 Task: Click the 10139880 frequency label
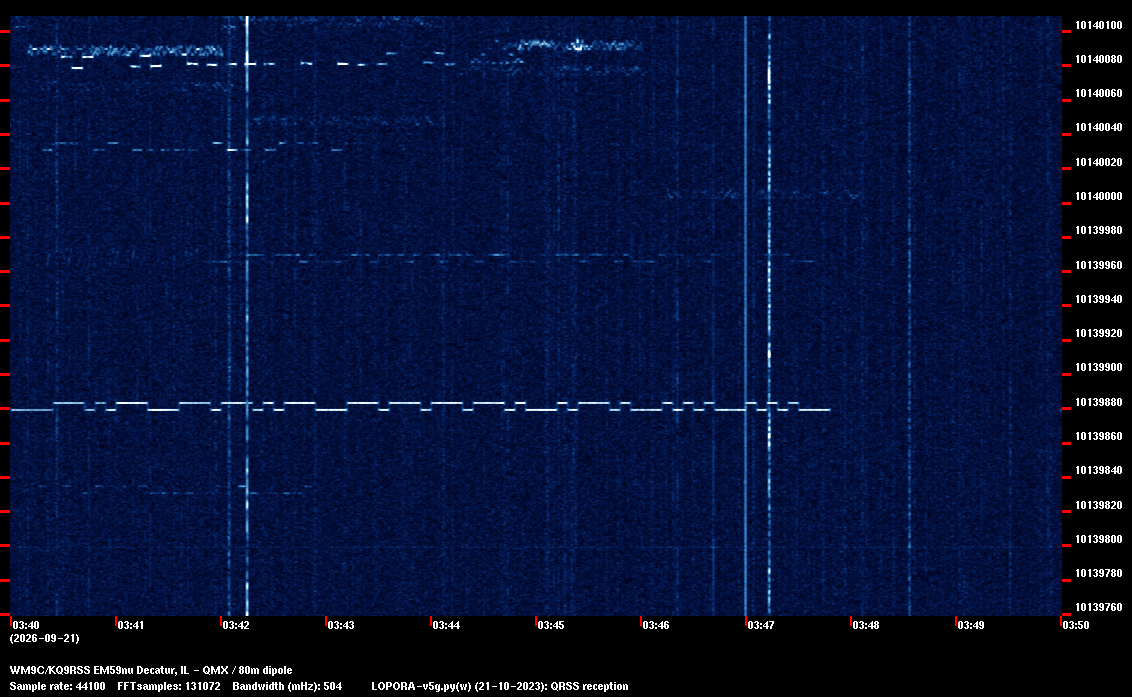(x=1099, y=402)
